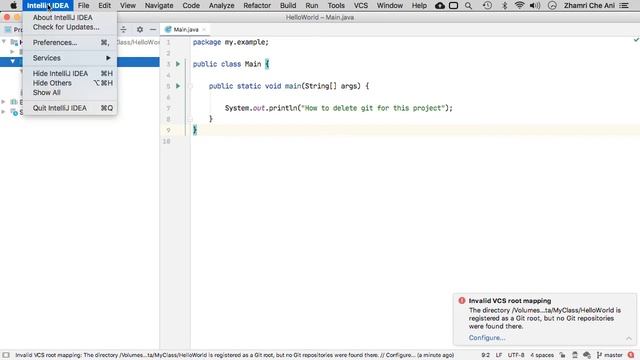
Task: Choose Hide IntelliJ IDEA
Action: click(70, 73)
